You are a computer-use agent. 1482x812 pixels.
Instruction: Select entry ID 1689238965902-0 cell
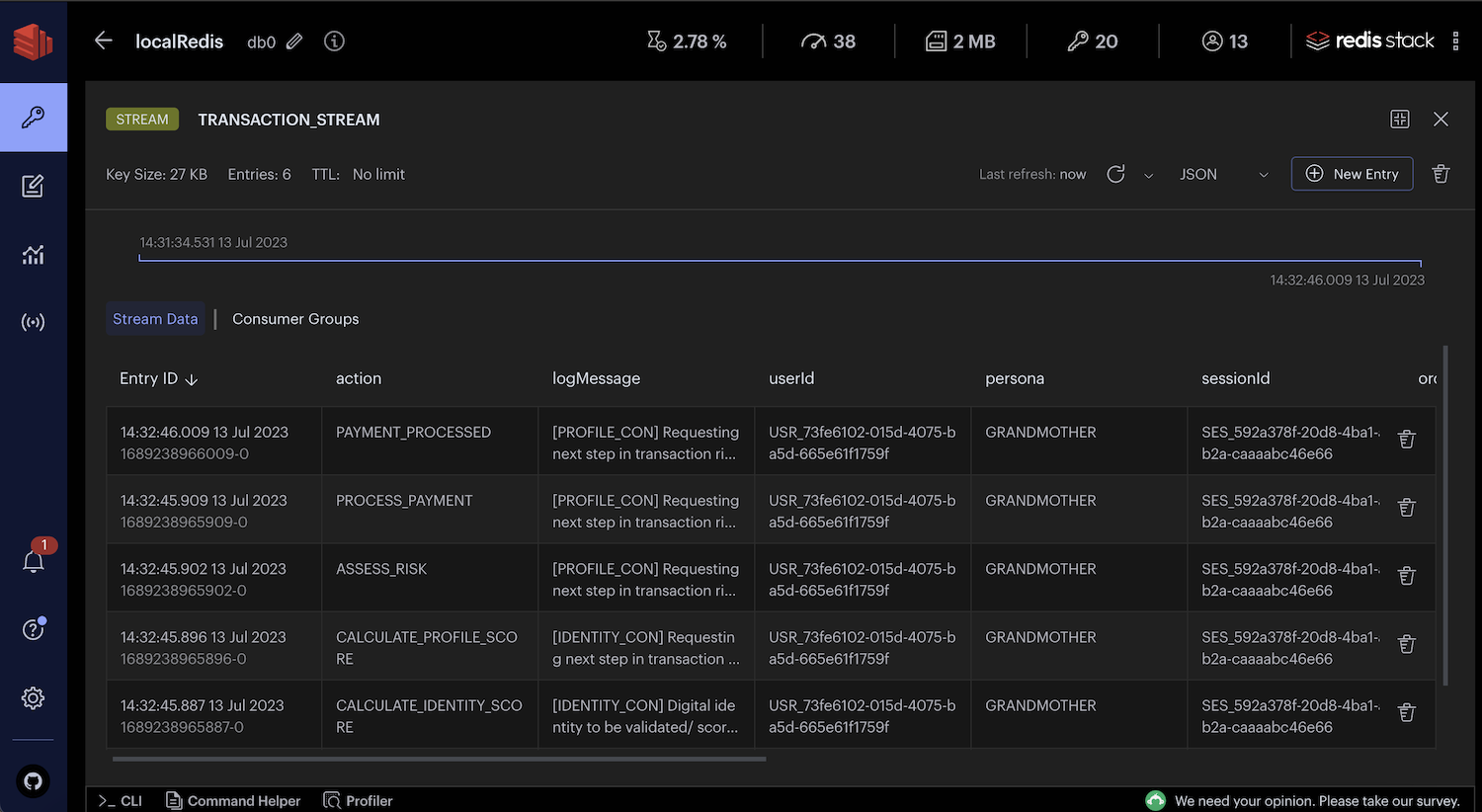click(x=214, y=579)
